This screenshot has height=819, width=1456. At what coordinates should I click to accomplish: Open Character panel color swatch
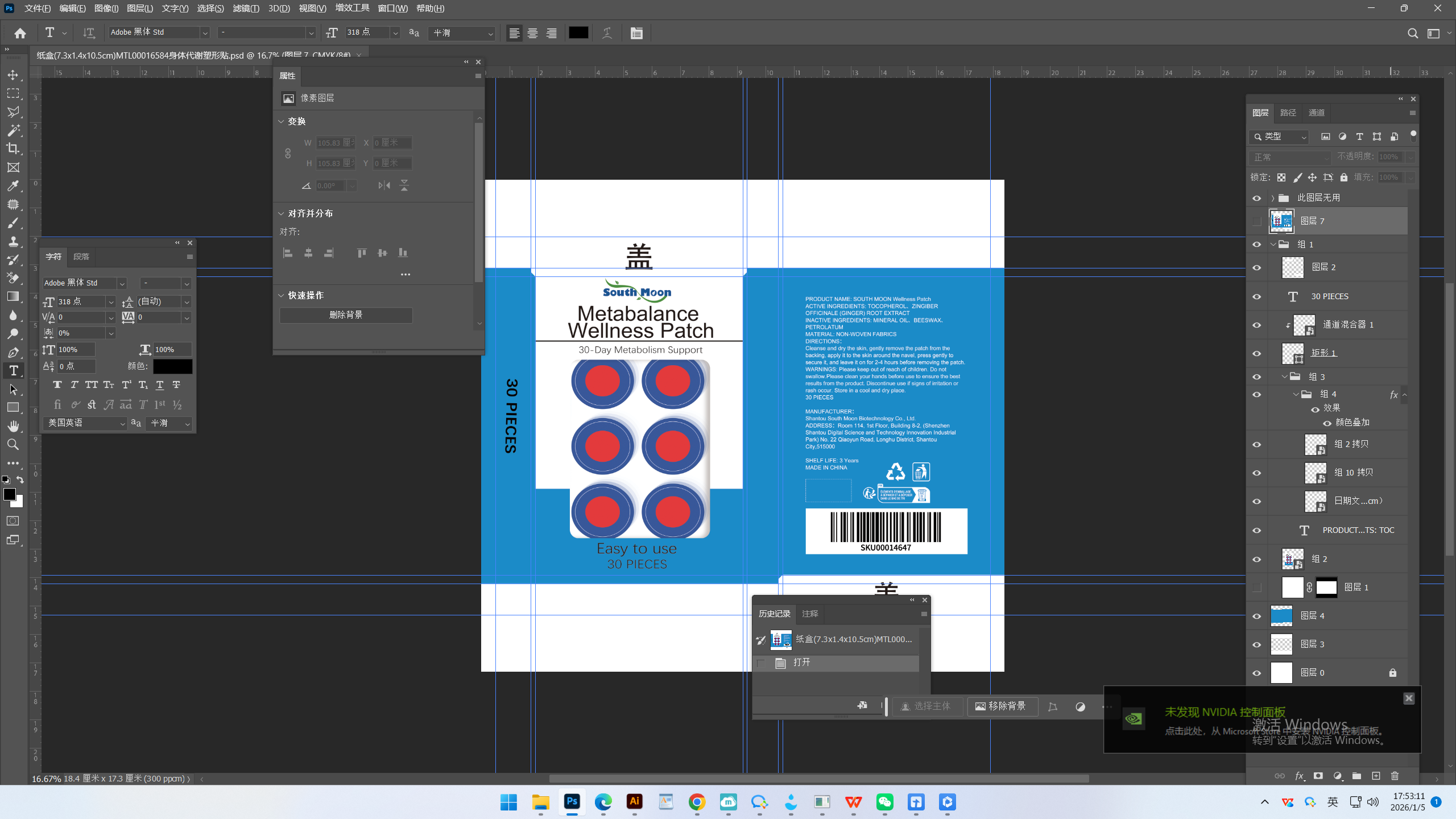(x=173, y=366)
